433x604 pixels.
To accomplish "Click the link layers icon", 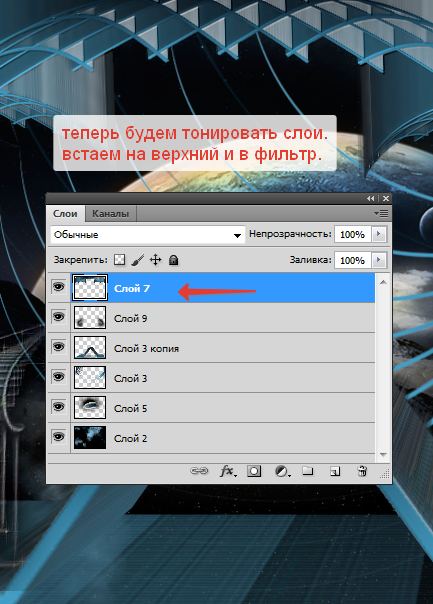I will (199, 470).
